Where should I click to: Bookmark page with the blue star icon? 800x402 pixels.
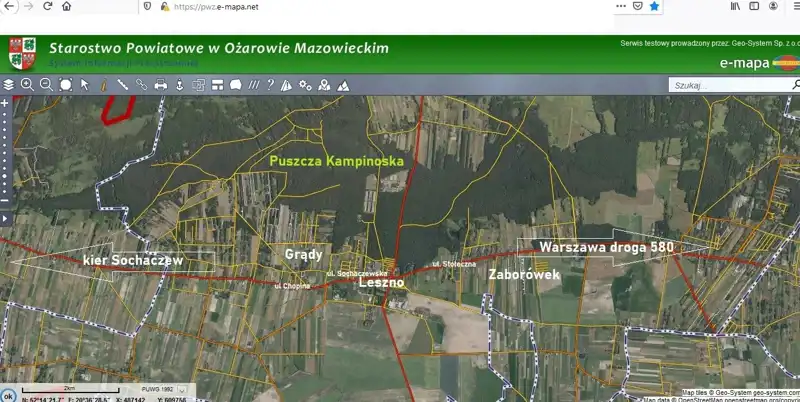point(654,6)
